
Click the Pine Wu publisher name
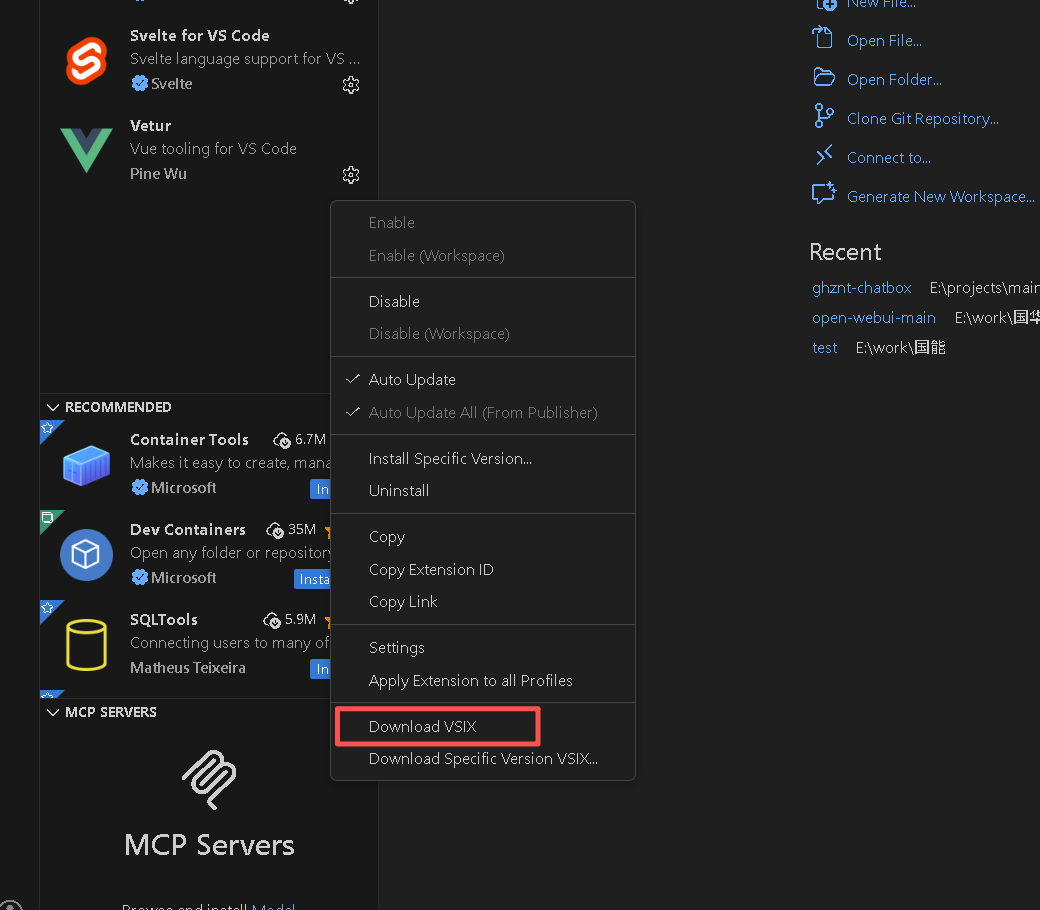pos(158,174)
